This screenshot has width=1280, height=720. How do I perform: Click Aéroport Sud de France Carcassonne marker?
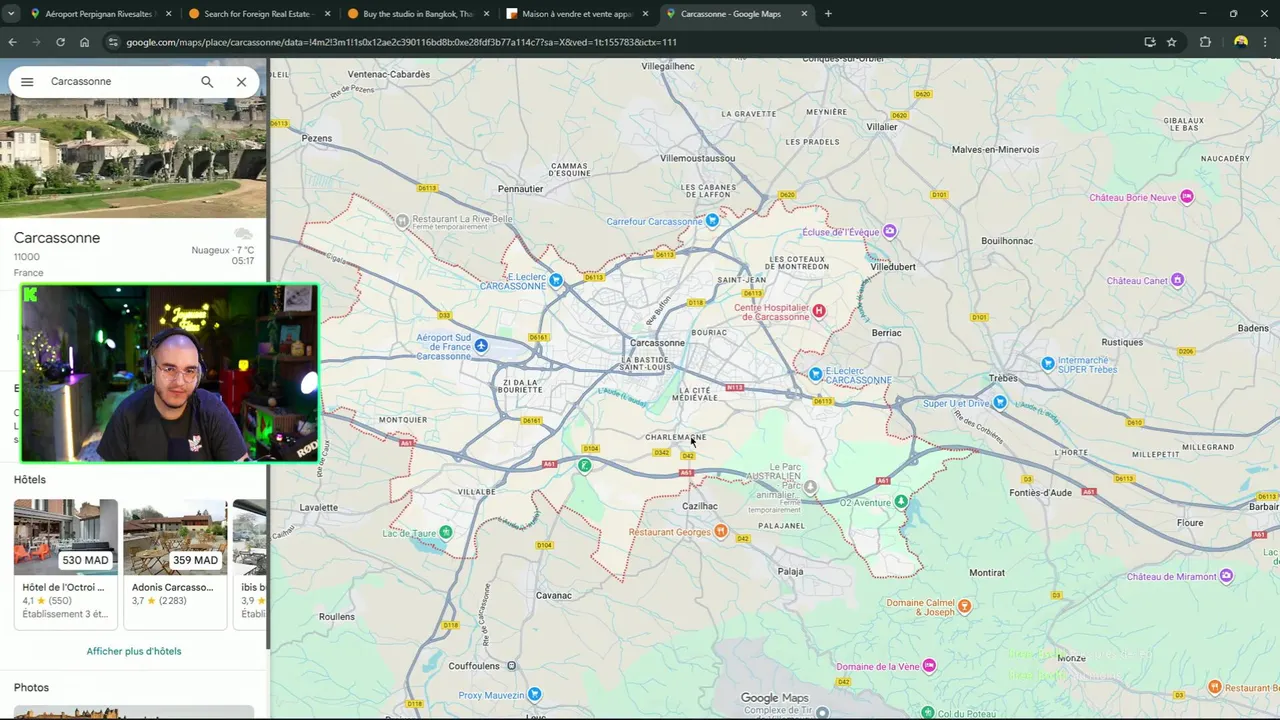[x=481, y=346]
